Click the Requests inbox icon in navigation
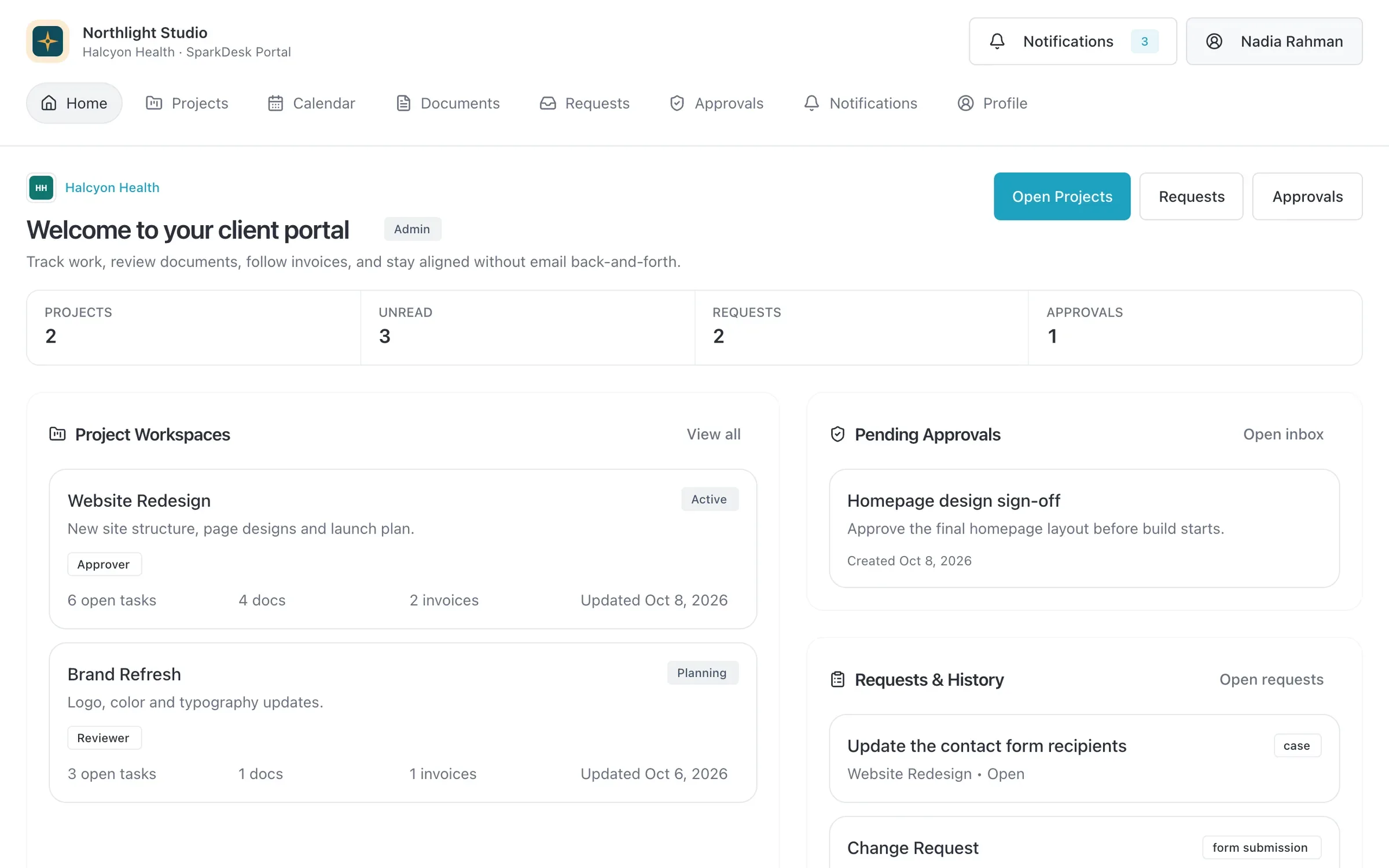The height and width of the screenshot is (868, 1389). coord(547,103)
